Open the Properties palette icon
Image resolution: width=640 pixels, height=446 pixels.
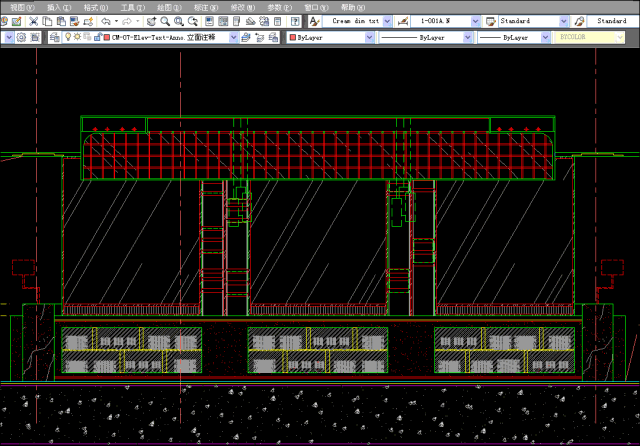pyautogui.click(x=209, y=21)
